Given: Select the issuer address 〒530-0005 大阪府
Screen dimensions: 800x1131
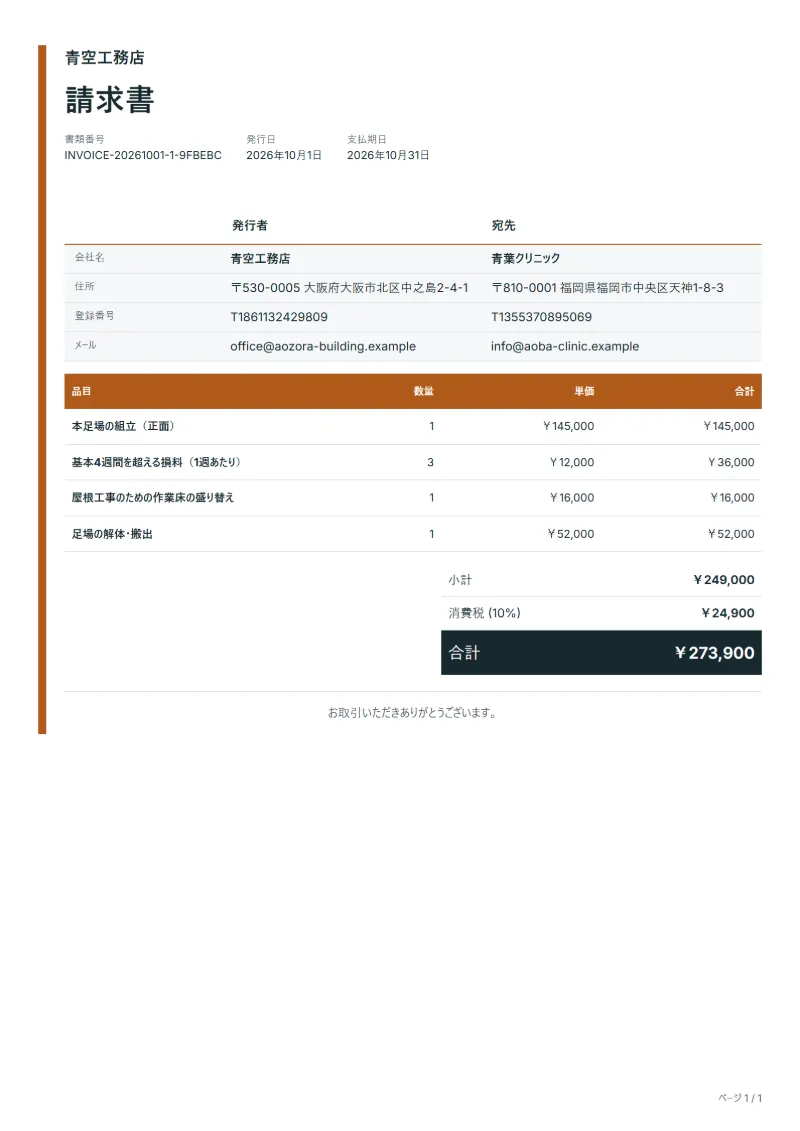Looking at the screenshot, I should pos(349,288).
